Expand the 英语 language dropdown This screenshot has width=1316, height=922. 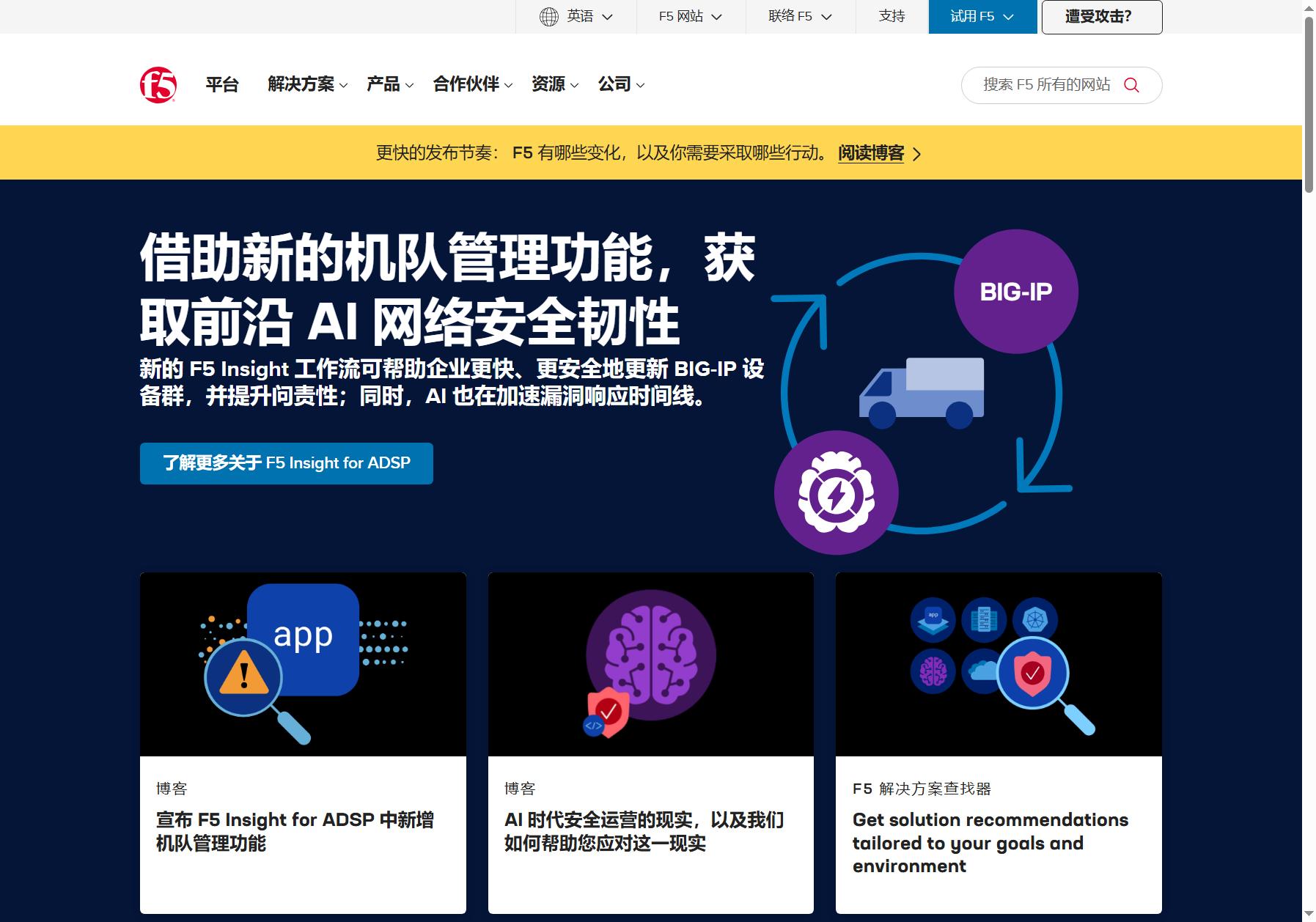coord(576,17)
